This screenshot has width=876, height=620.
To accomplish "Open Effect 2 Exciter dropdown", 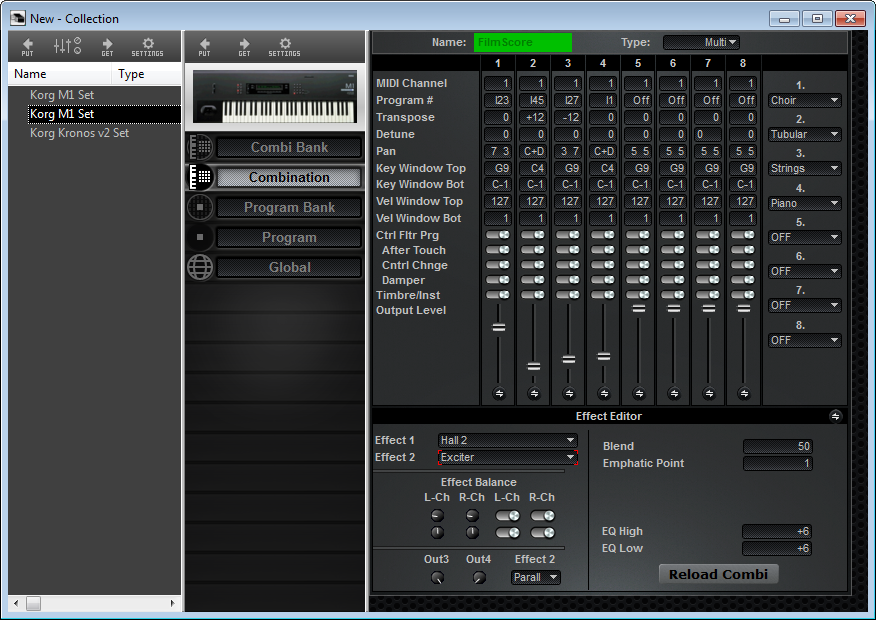I will pos(508,457).
